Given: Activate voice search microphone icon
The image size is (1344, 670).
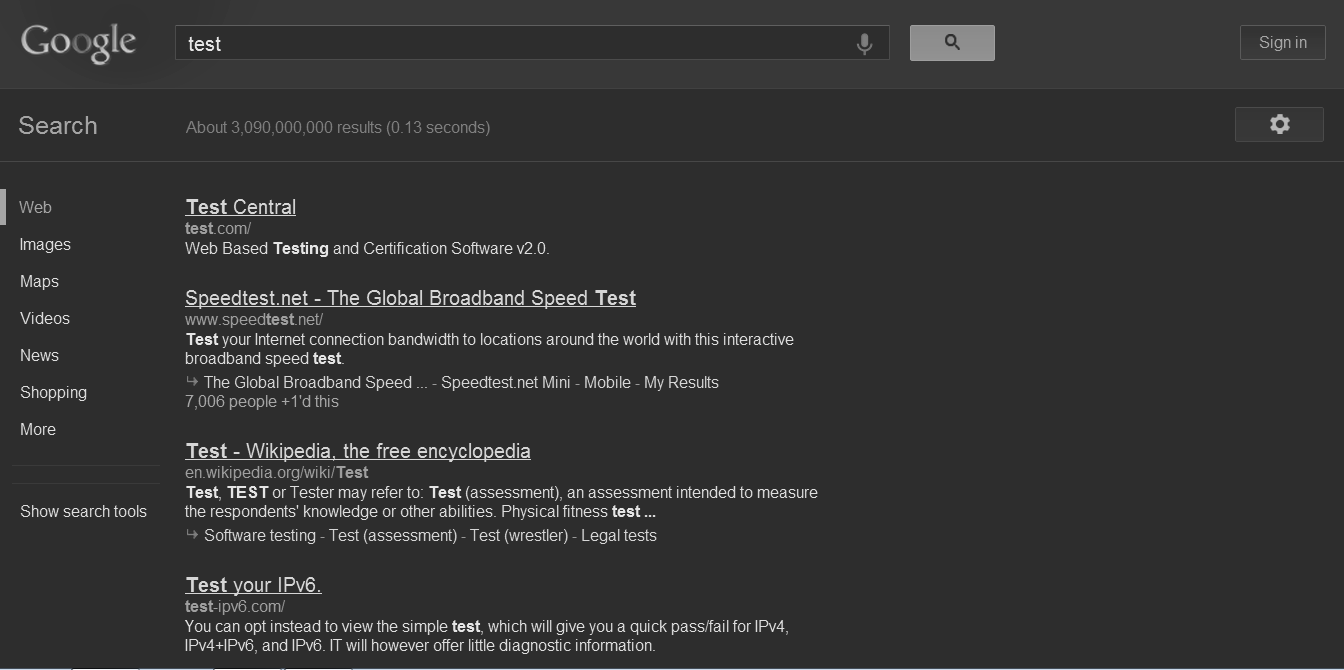Looking at the screenshot, I should 864,43.
